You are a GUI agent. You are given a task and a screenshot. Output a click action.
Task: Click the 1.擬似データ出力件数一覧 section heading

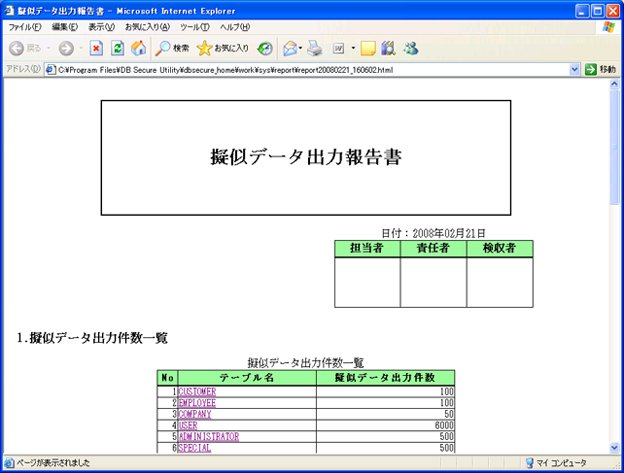click(92, 338)
